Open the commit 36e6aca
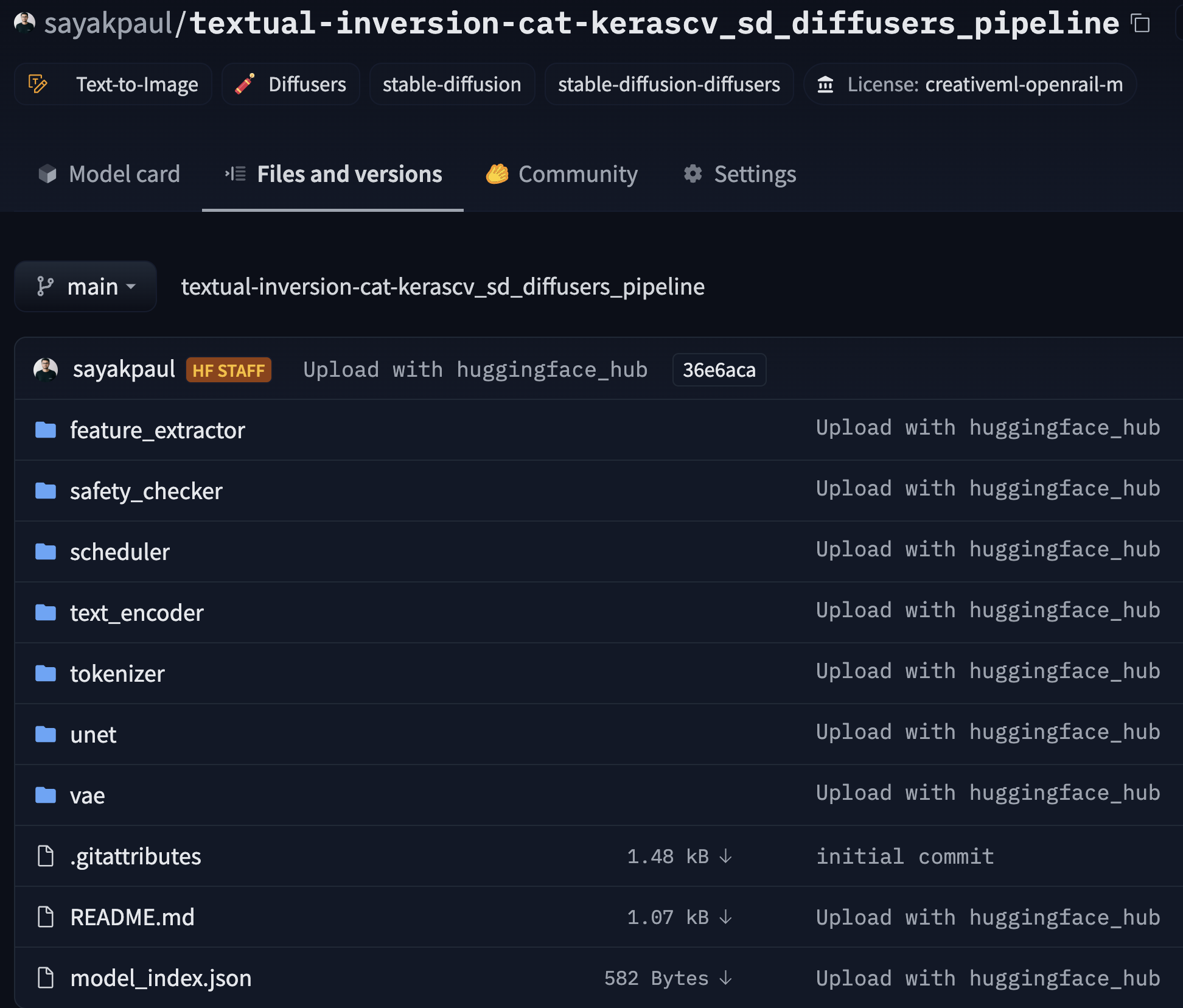The height and width of the screenshot is (1008, 1183). click(x=719, y=369)
